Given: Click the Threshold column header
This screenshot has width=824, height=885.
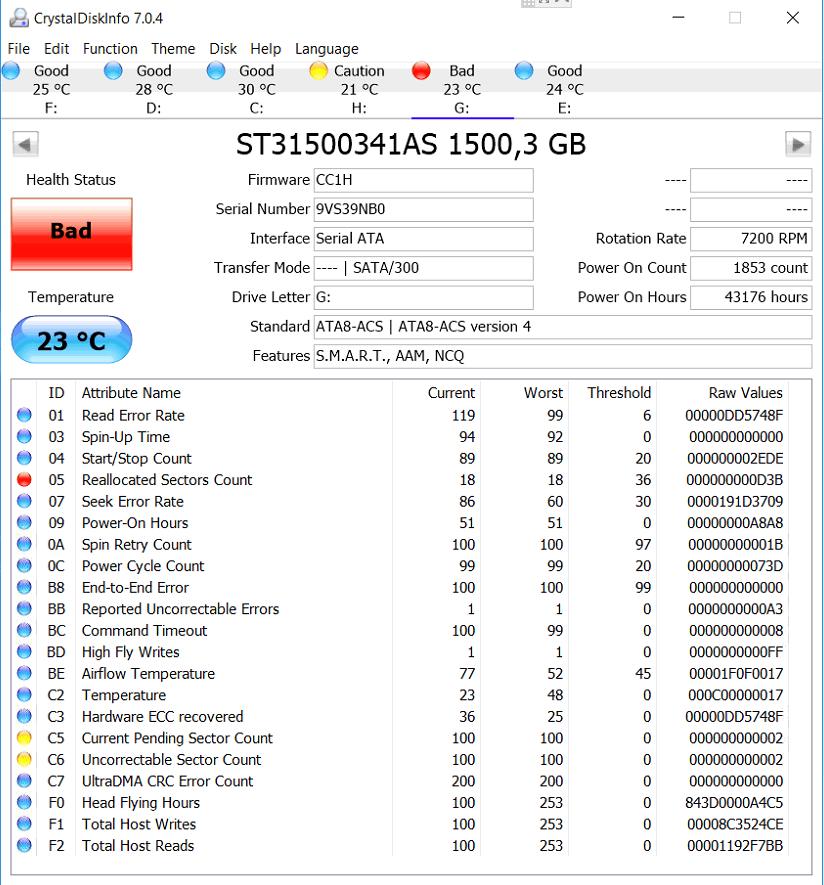Looking at the screenshot, I should [x=619, y=393].
